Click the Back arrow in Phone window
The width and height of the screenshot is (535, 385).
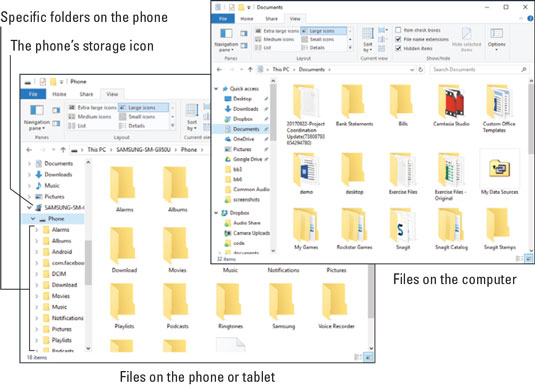point(29,149)
